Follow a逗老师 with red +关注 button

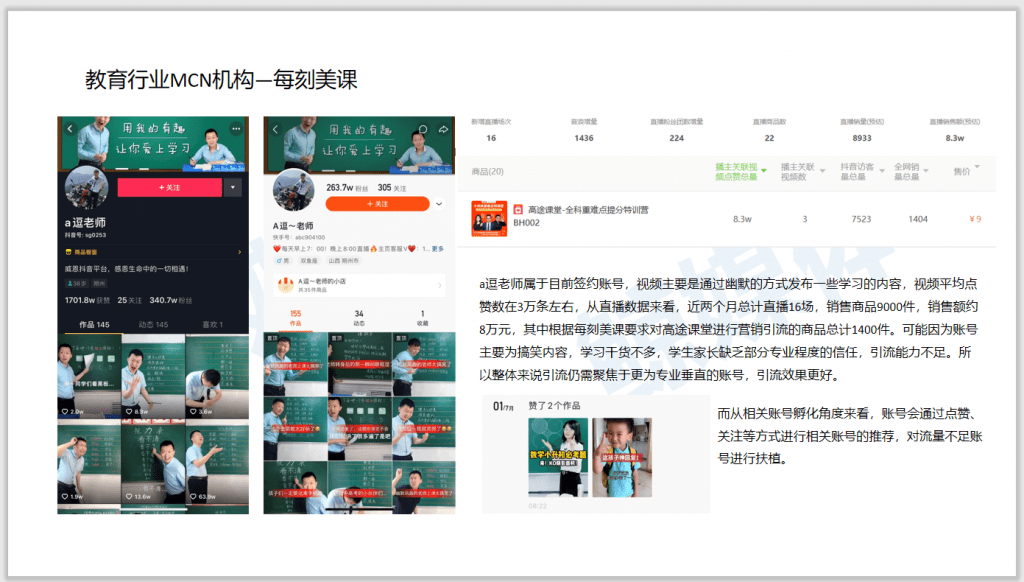[x=170, y=187]
